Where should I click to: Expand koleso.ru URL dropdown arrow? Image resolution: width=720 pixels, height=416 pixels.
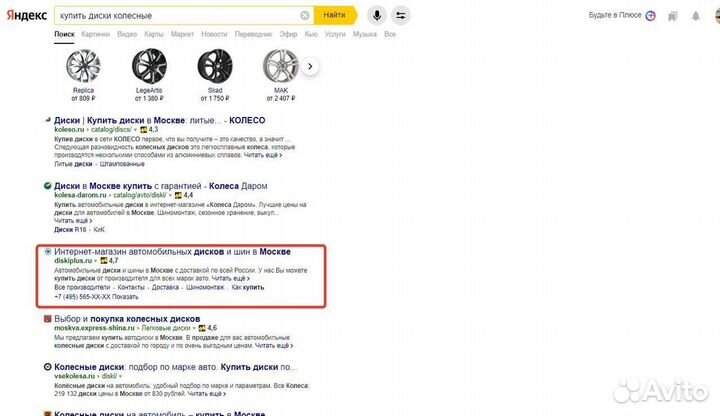click(x=135, y=130)
